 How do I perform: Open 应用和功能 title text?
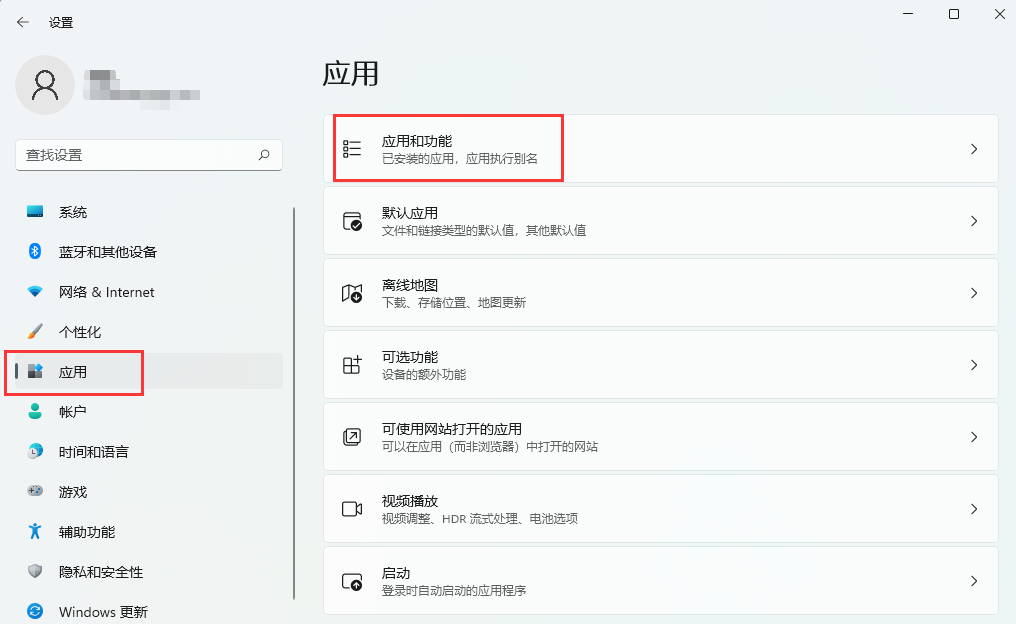[x=417, y=141]
